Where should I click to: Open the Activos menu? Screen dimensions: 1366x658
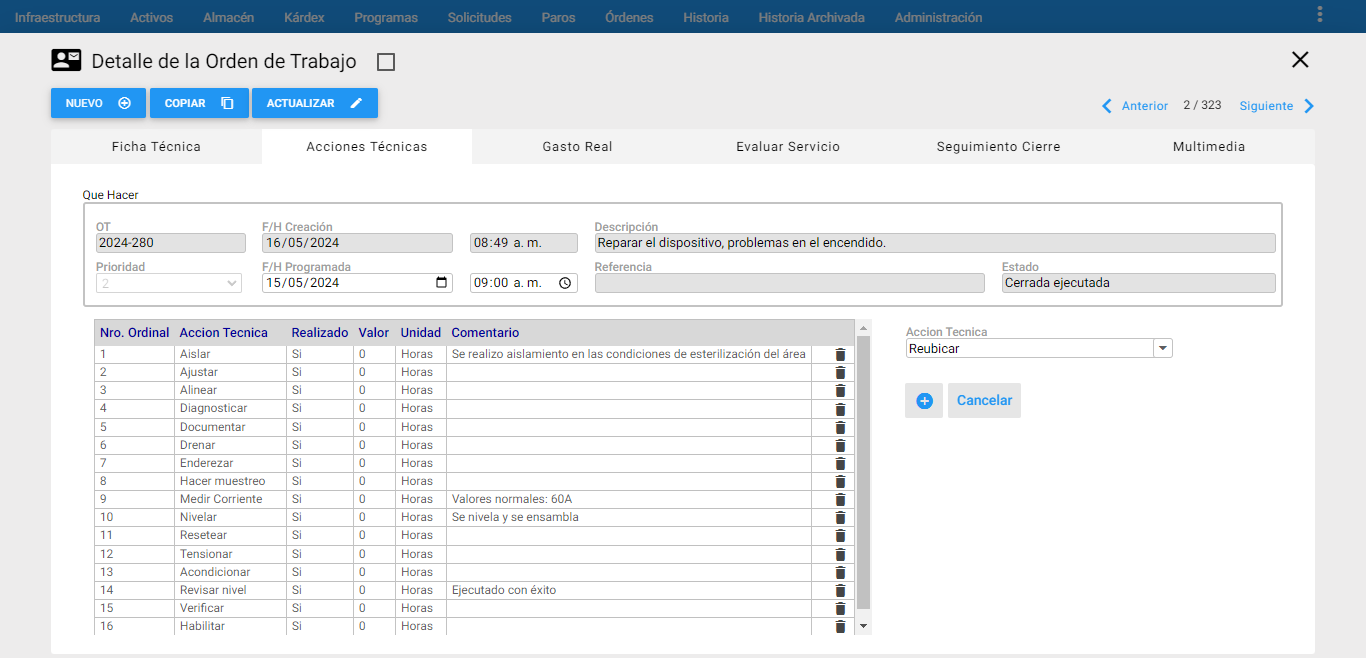pyautogui.click(x=151, y=17)
